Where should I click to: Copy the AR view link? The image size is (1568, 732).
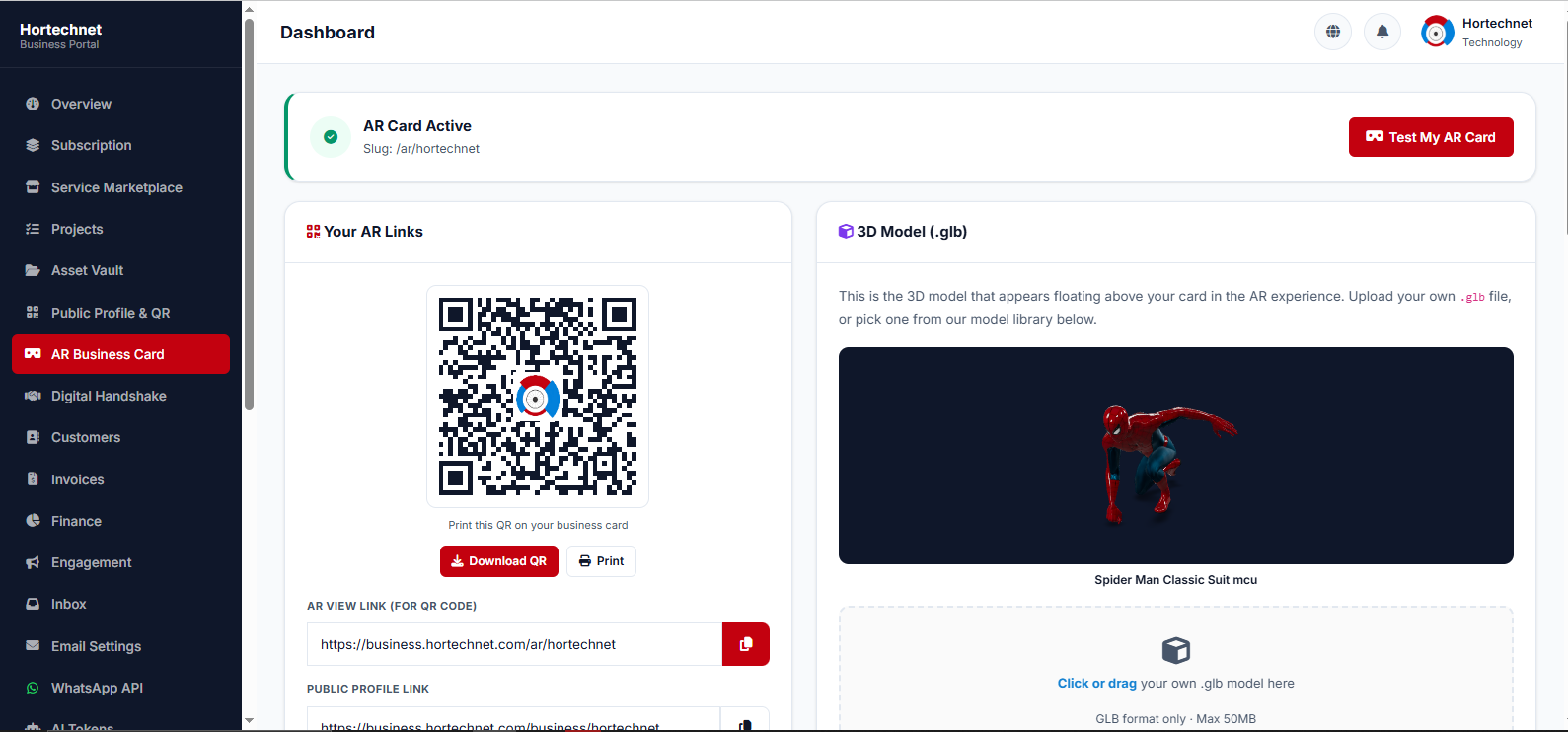click(746, 644)
